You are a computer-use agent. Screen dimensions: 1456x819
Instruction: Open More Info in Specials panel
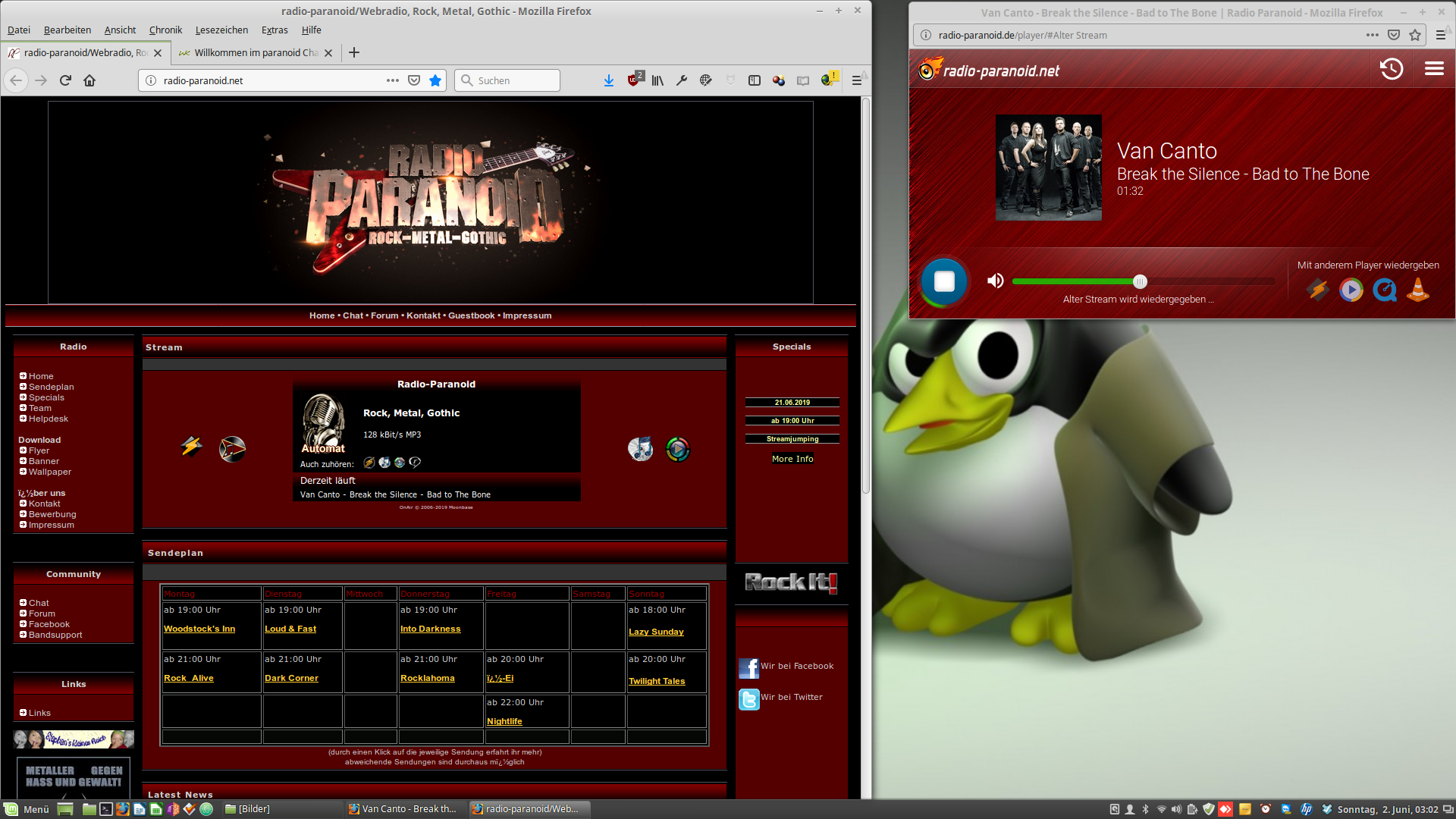[x=792, y=459]
